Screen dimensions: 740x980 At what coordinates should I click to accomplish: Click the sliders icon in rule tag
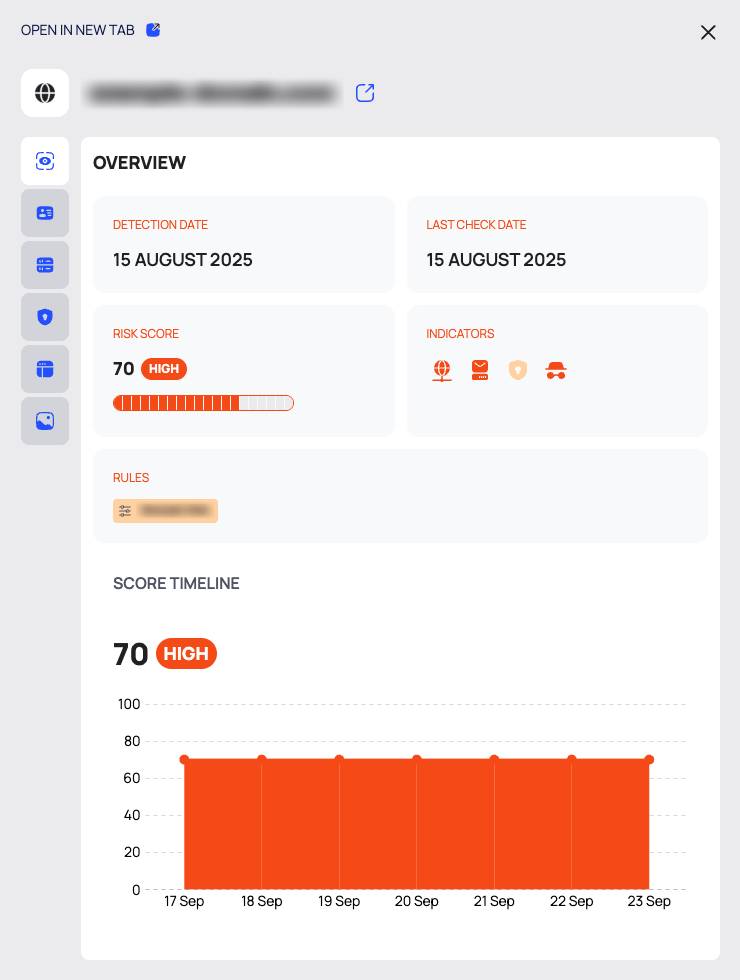pyautogui.click(x=125, y=511)
